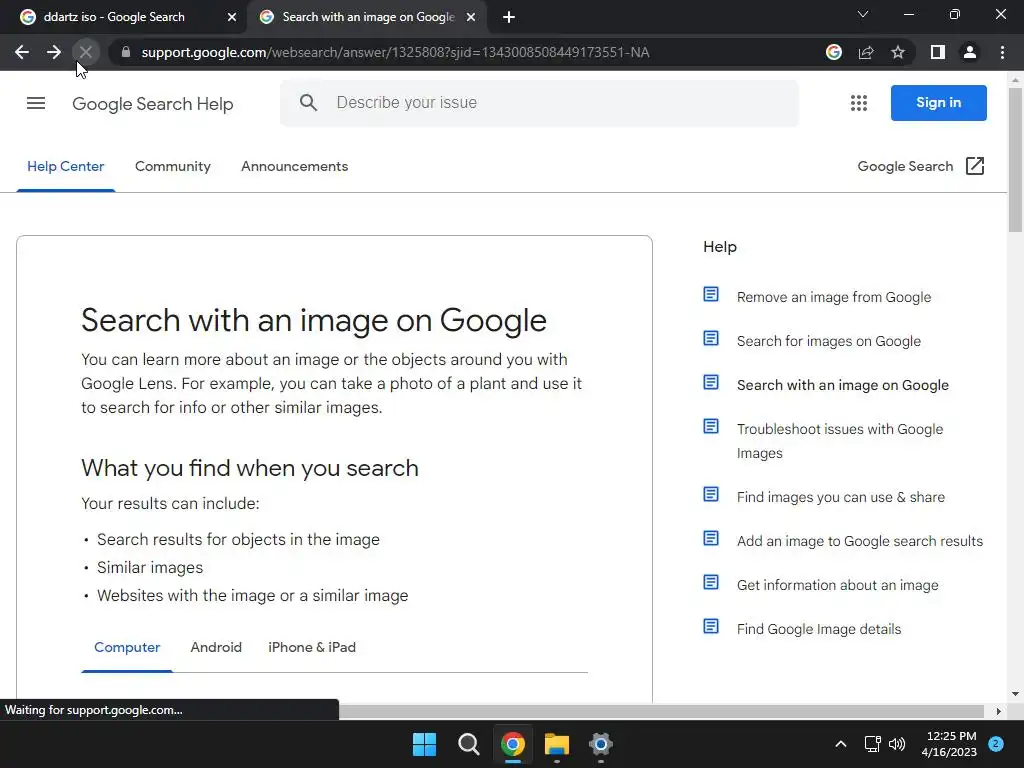Open Windows taskbar search
Viewport: 1024px width, 768px height.
point(468,744)
